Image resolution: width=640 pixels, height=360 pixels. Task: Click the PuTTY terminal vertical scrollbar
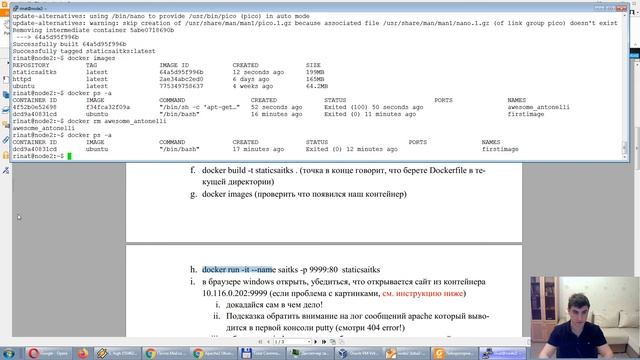point(624,86)
